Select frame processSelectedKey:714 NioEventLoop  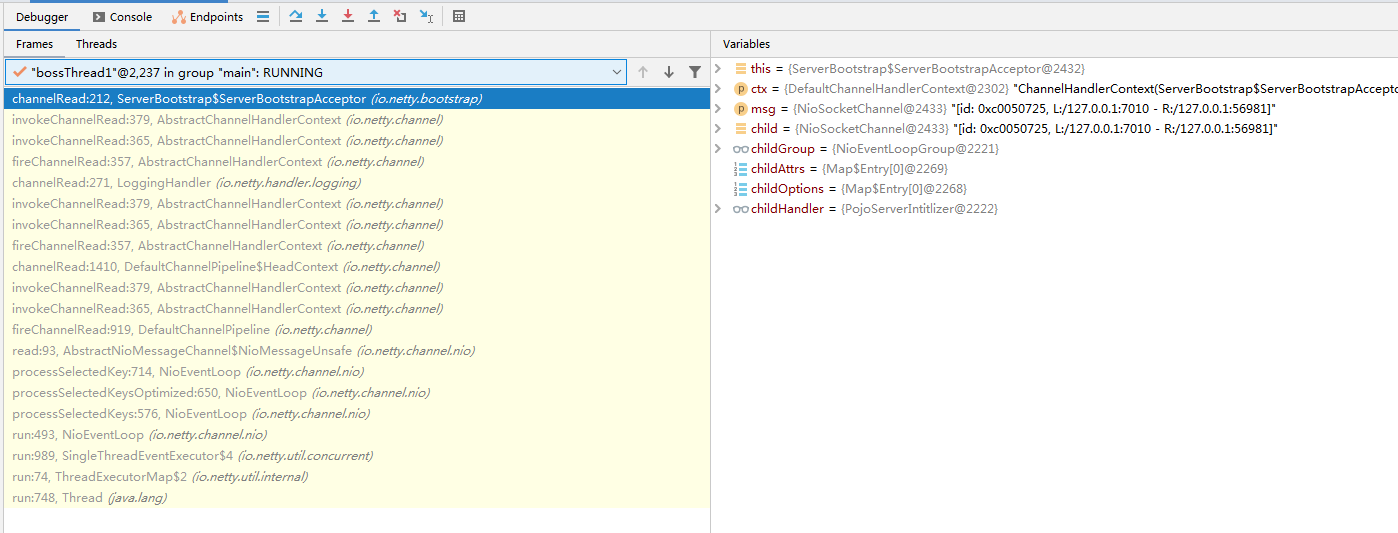[356, 372]
